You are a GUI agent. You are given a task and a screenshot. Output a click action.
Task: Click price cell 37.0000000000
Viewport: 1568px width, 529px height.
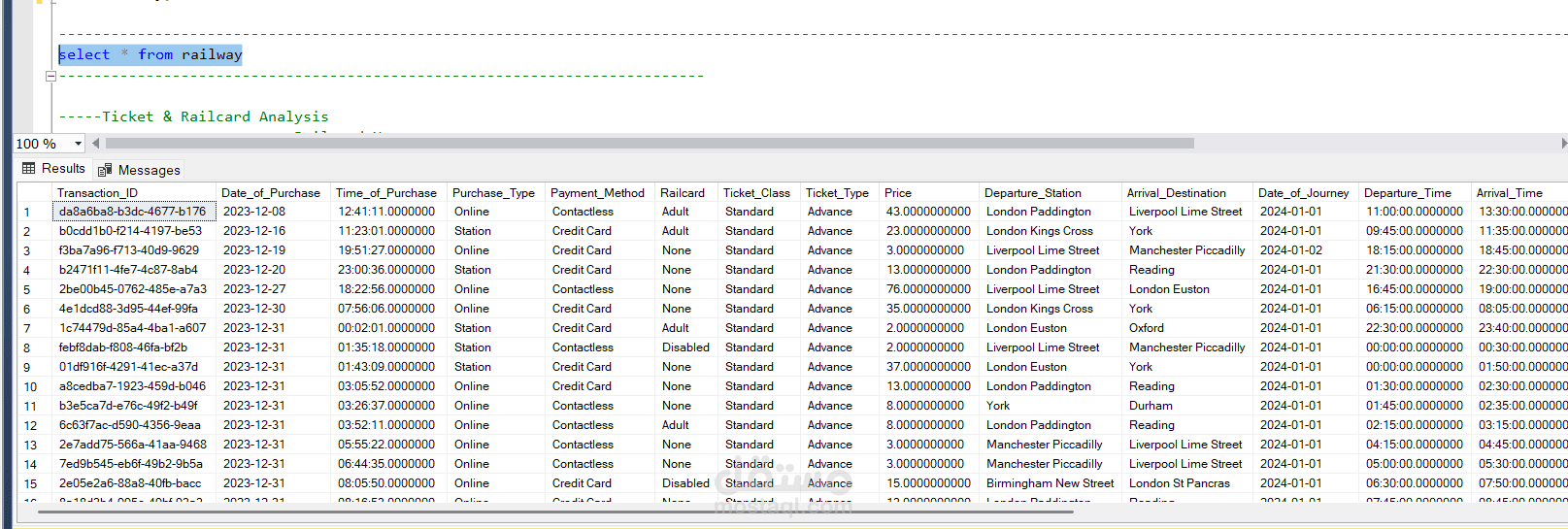[928, 367]
